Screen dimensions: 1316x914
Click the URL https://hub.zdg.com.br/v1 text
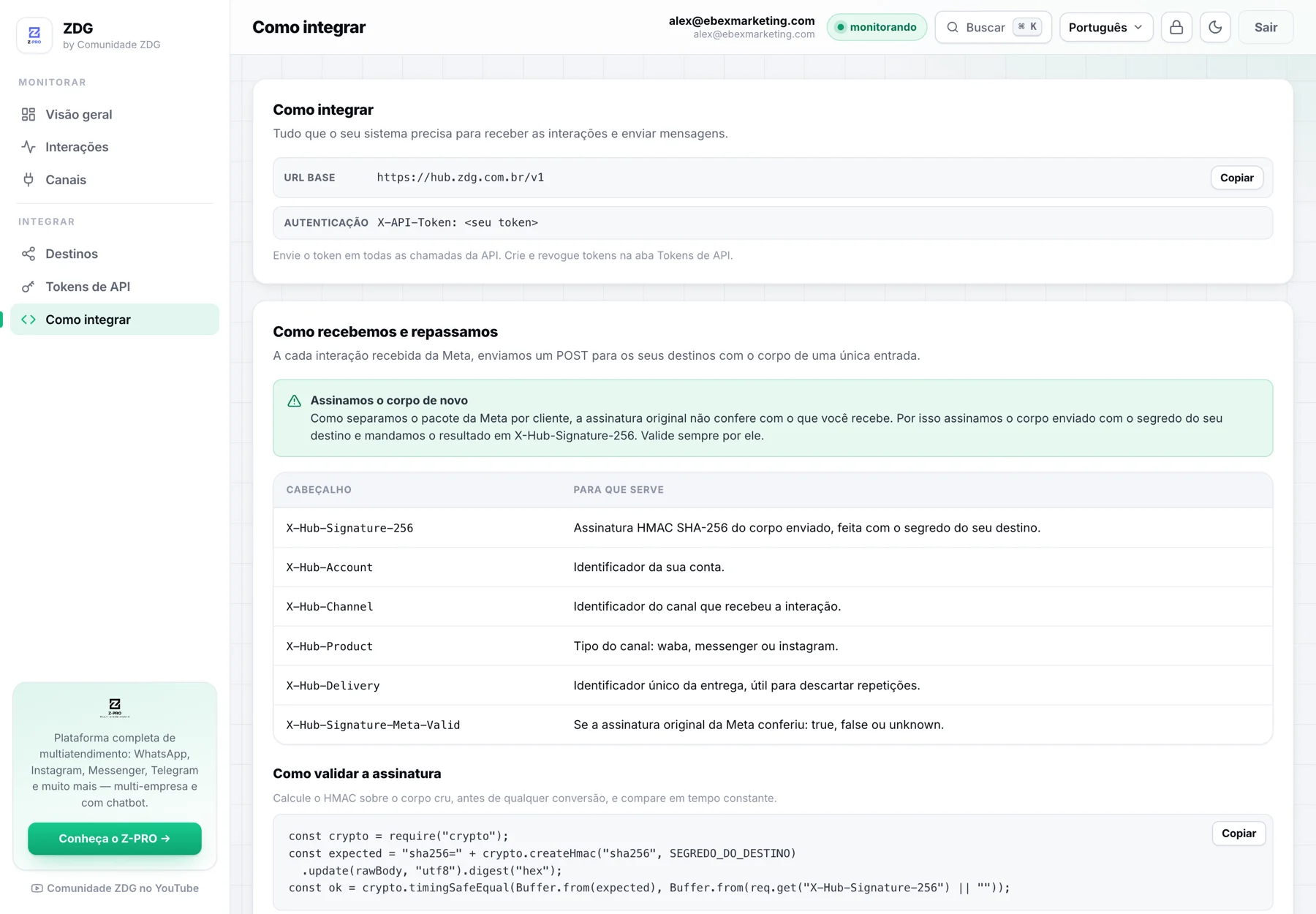click(x=461, y=178)
